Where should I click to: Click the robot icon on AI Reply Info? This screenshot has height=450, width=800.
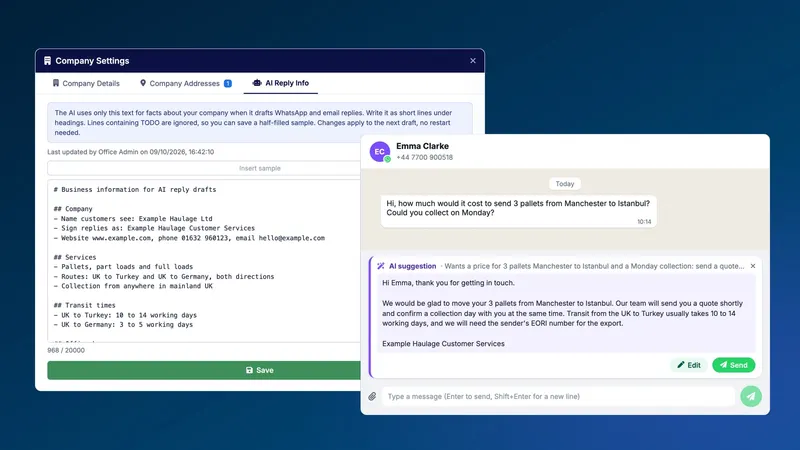(257, 83)
